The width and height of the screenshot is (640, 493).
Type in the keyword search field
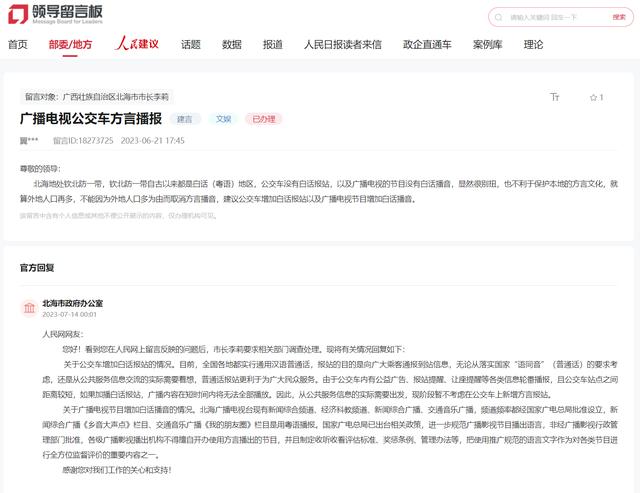[x=555, y=17]
